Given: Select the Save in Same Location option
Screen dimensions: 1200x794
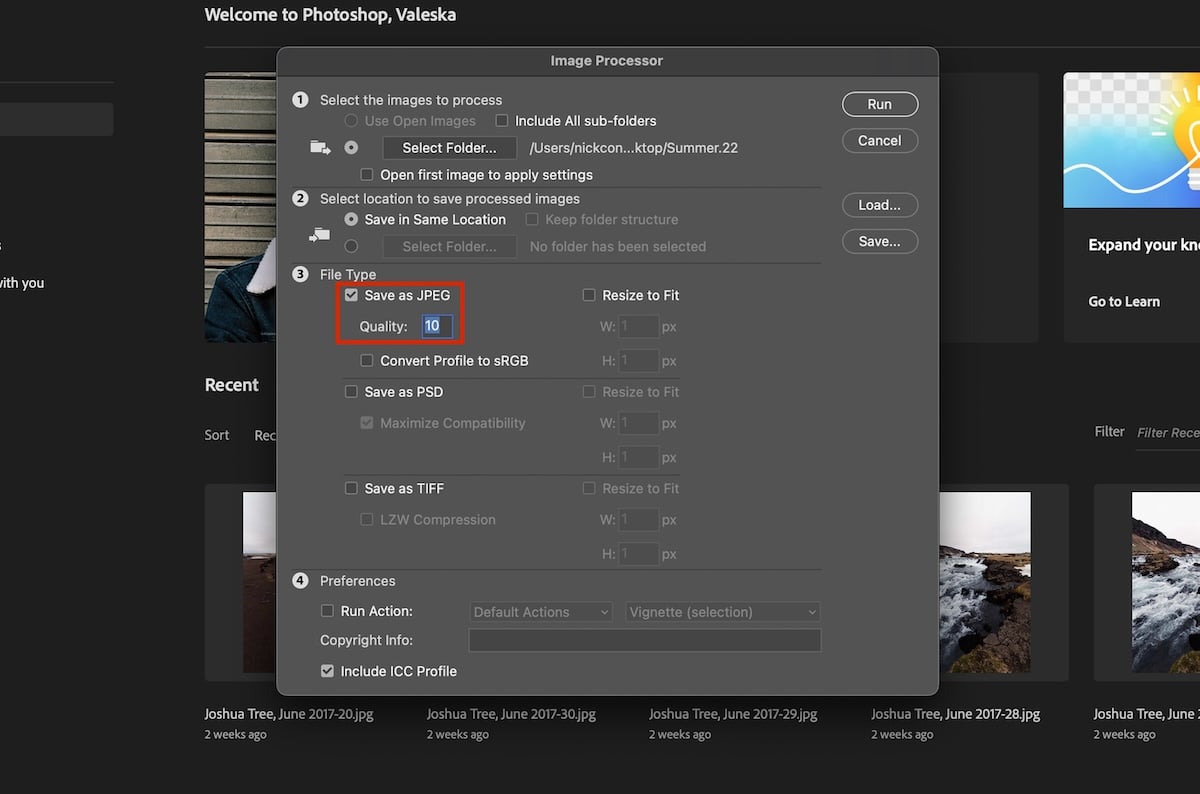Looking at the screenshot, I should point(351,219).
